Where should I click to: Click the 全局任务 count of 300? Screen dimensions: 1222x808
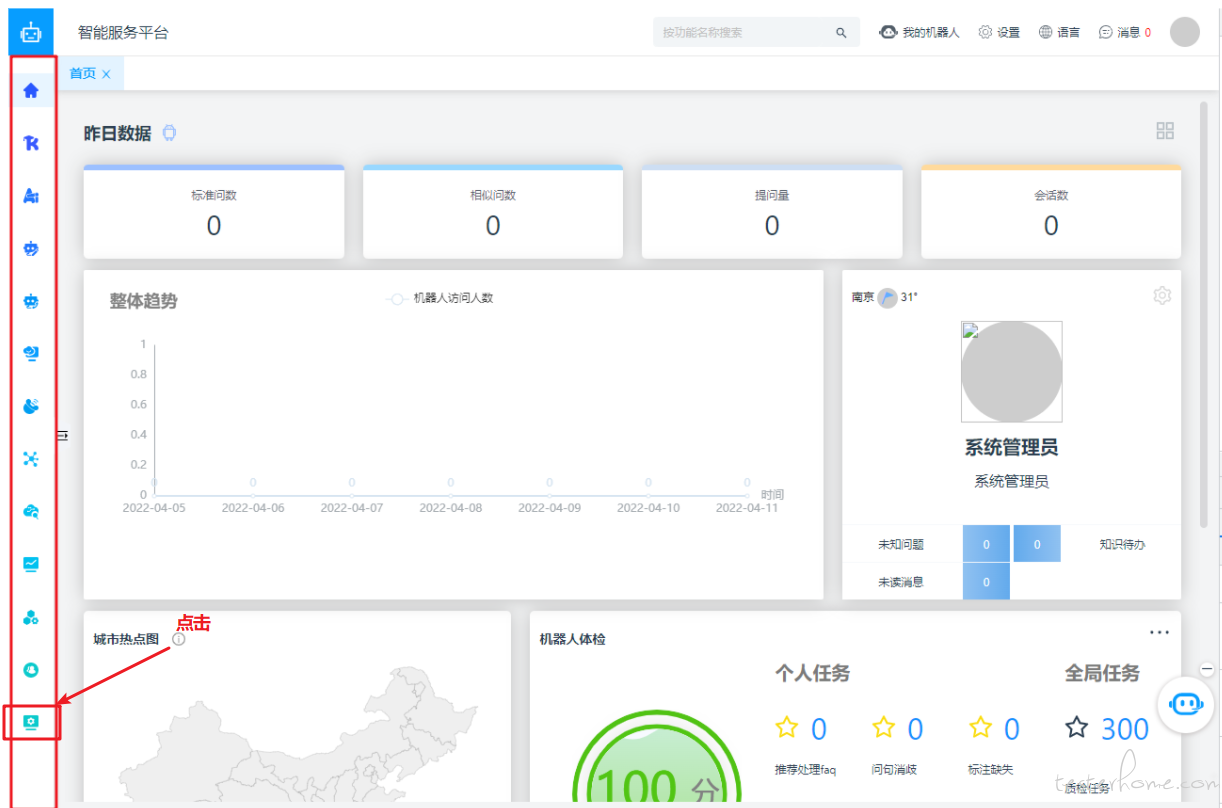pos(1125,729)
